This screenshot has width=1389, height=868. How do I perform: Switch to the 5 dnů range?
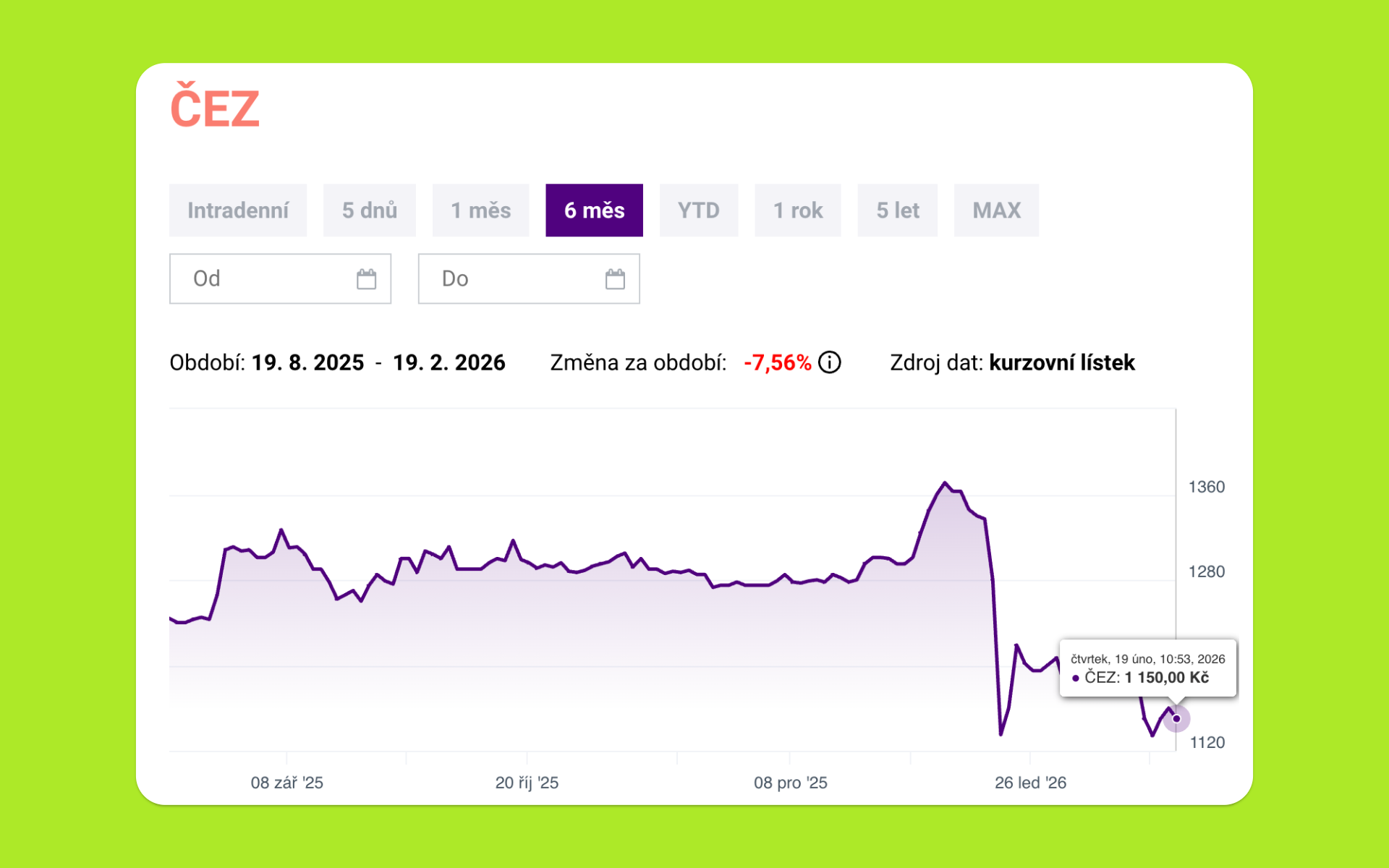tap(369, 210)
